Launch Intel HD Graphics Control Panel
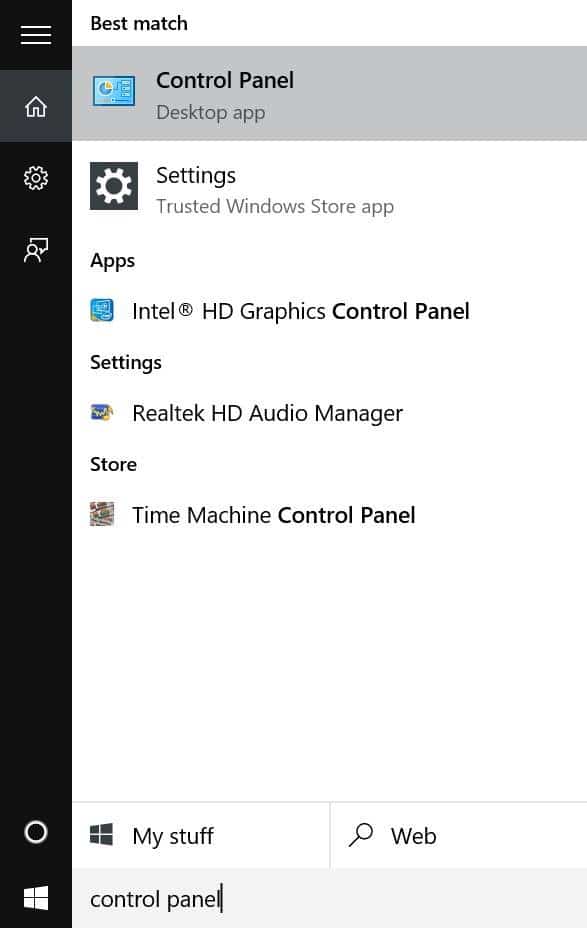Screen dimensions: 587x928 (300, 310)
